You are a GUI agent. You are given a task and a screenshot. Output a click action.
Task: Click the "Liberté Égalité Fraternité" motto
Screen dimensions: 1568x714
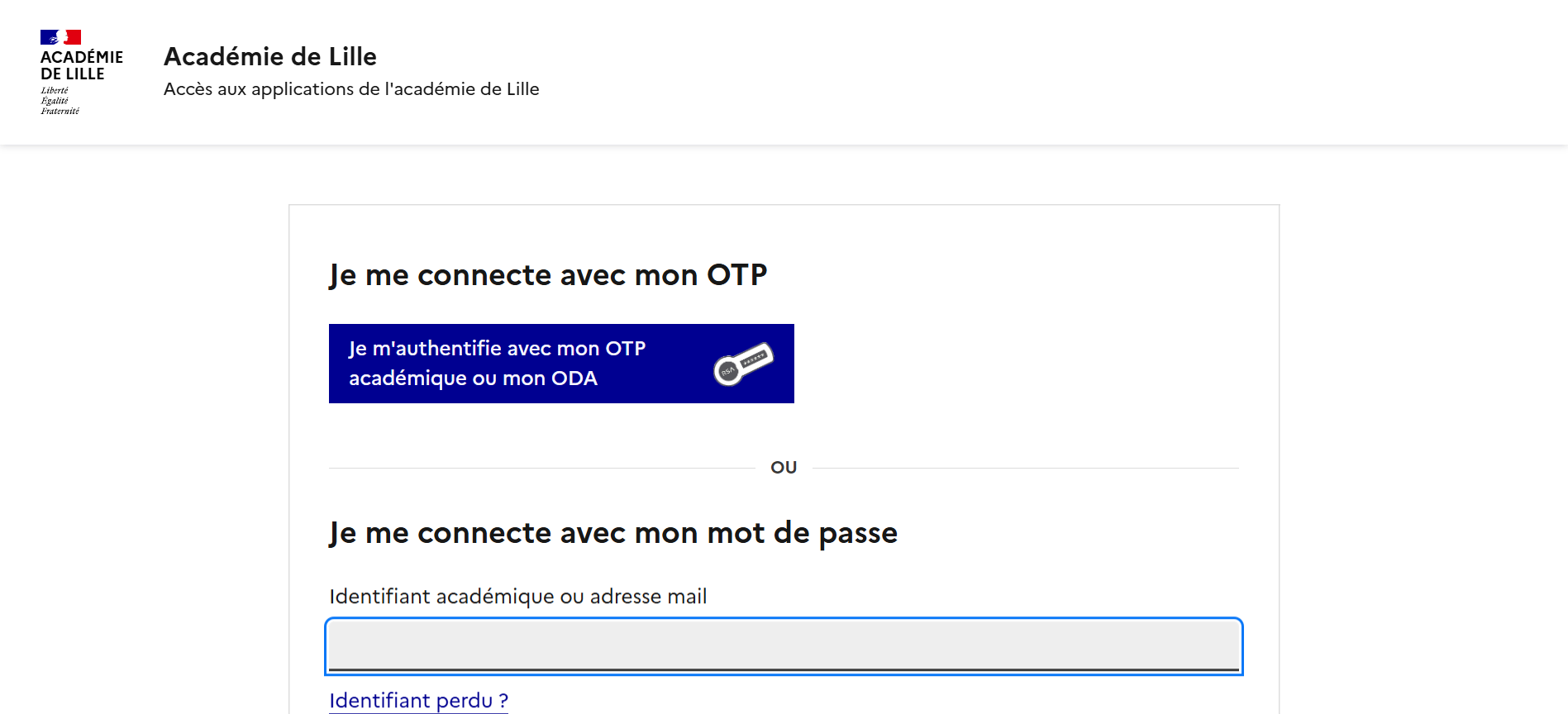point(60,101)
